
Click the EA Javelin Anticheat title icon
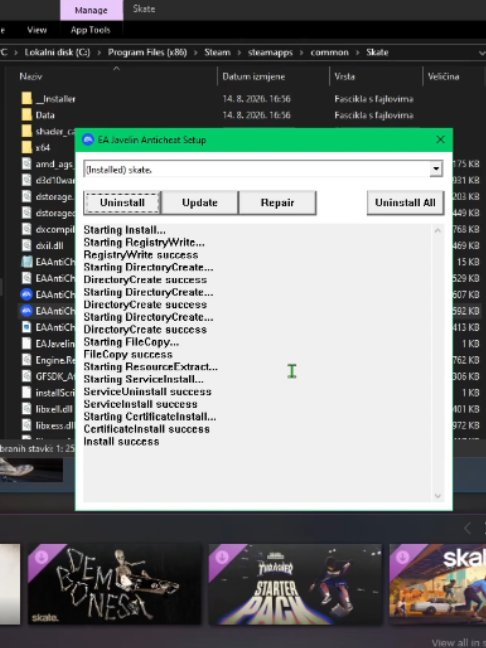pyautogui.click(x=88, y=140)
